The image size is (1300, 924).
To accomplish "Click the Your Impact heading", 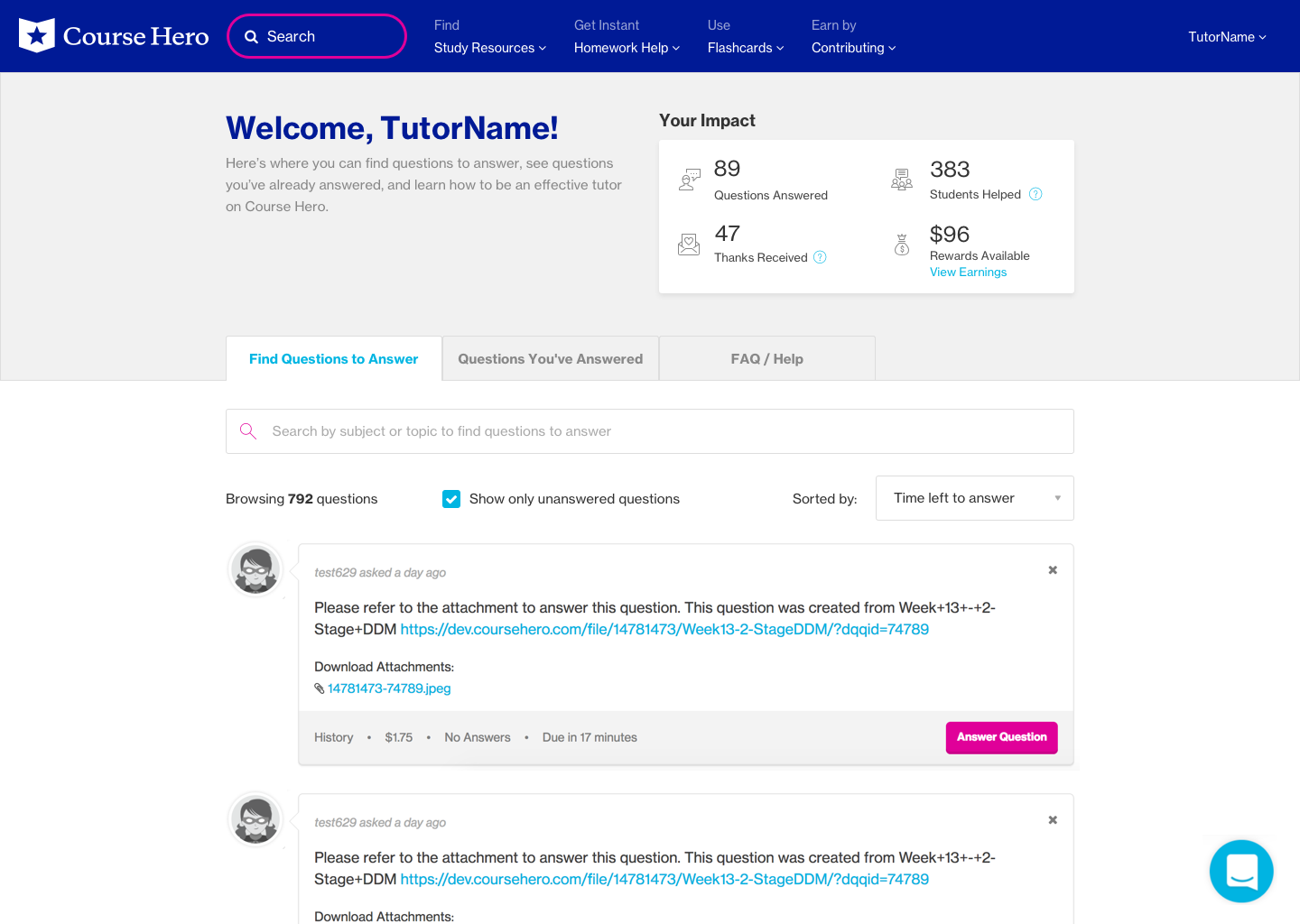I will pyautogui.click(x=707, y=121).
